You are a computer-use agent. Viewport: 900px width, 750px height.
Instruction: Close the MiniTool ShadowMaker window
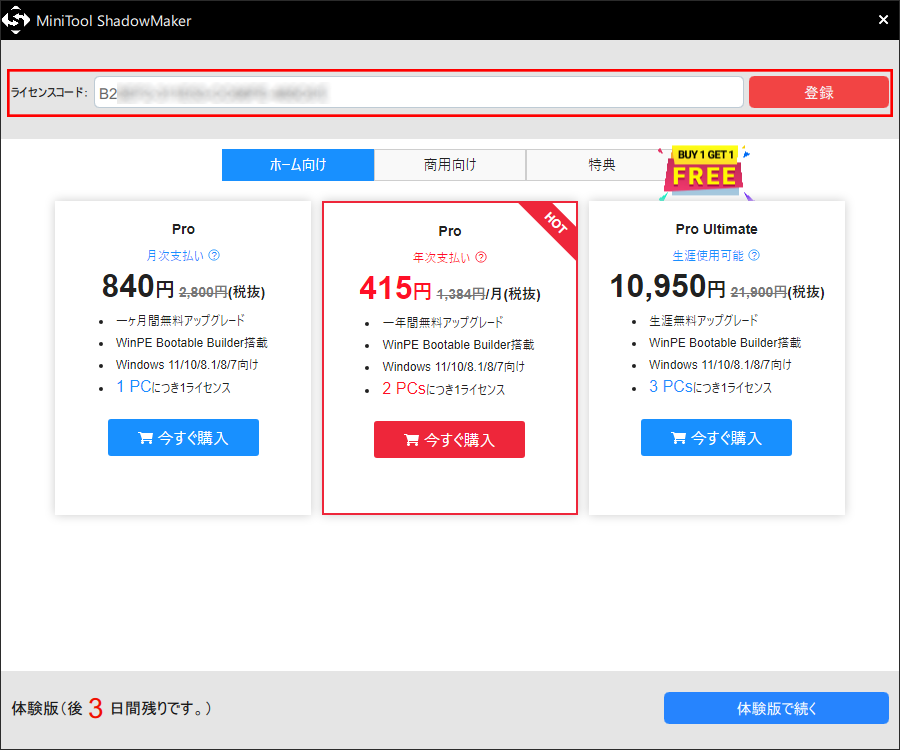883,20
